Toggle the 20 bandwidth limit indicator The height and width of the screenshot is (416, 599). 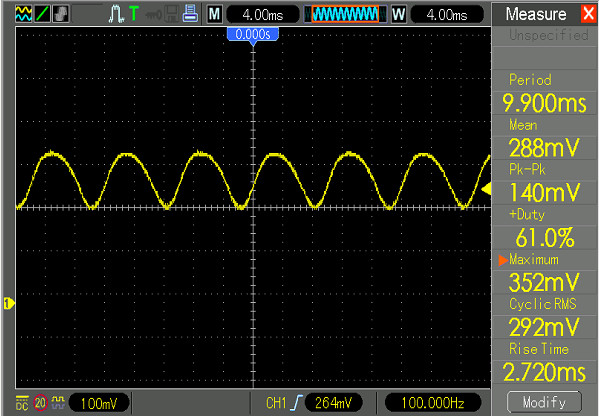(40, 403)
